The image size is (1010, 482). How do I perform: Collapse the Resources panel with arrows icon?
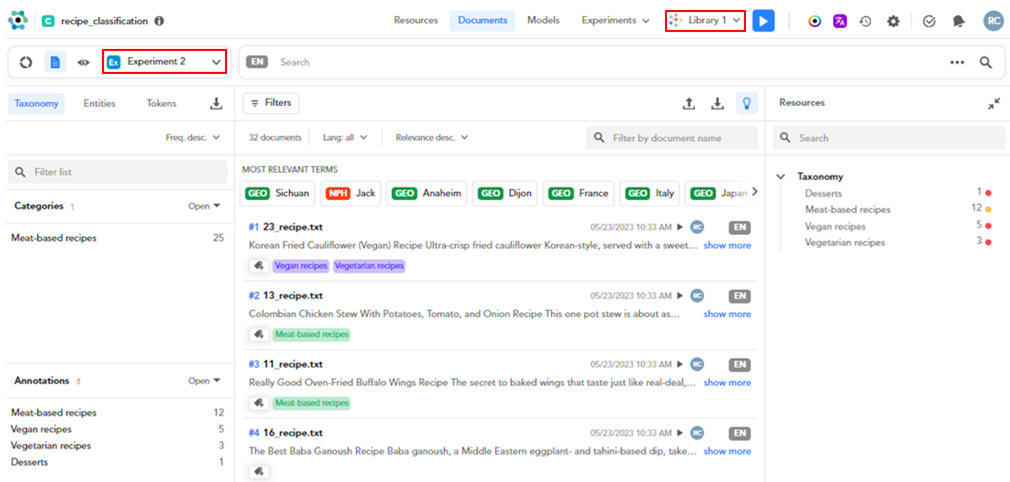(x=993, y=103)
